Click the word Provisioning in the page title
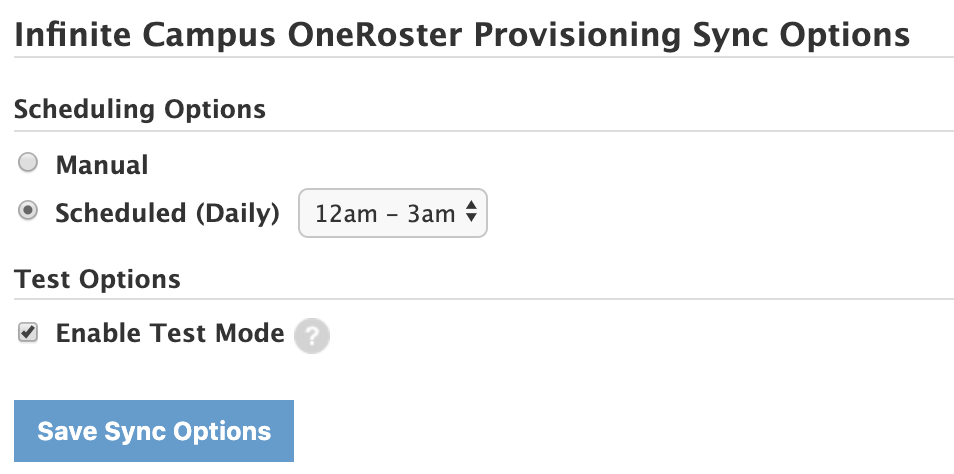 pyautogui.click(x=577, y=36)
